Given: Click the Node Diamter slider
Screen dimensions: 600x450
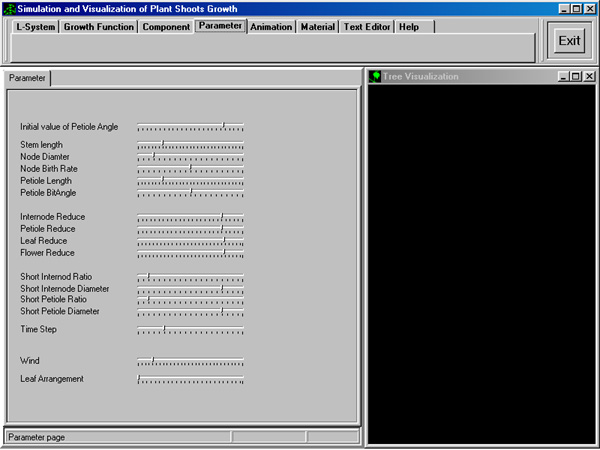Looking at the screenshot, I should pos(190,157).
